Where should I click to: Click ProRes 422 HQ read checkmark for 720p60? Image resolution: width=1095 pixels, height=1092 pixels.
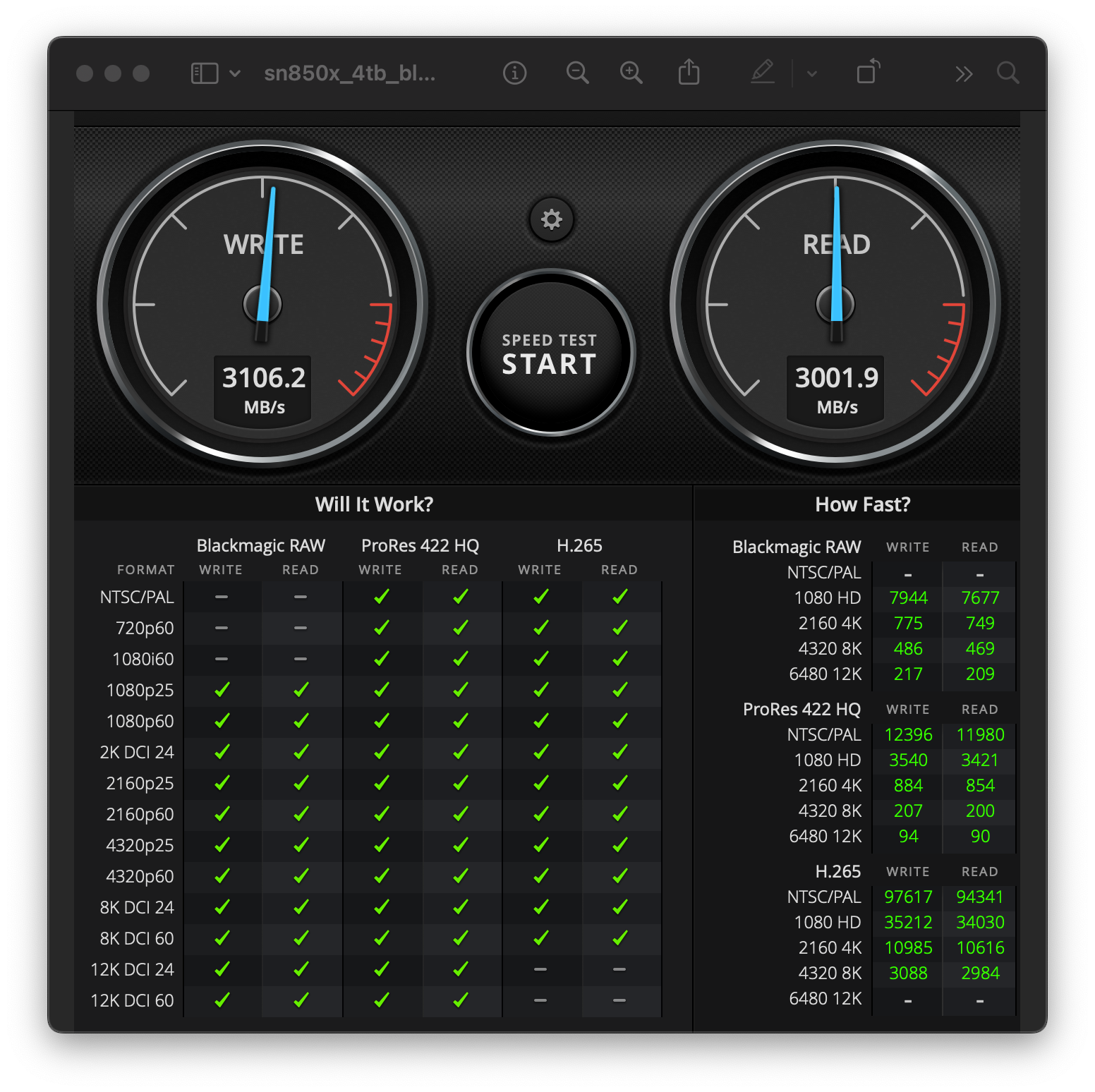tap(460, 628)
